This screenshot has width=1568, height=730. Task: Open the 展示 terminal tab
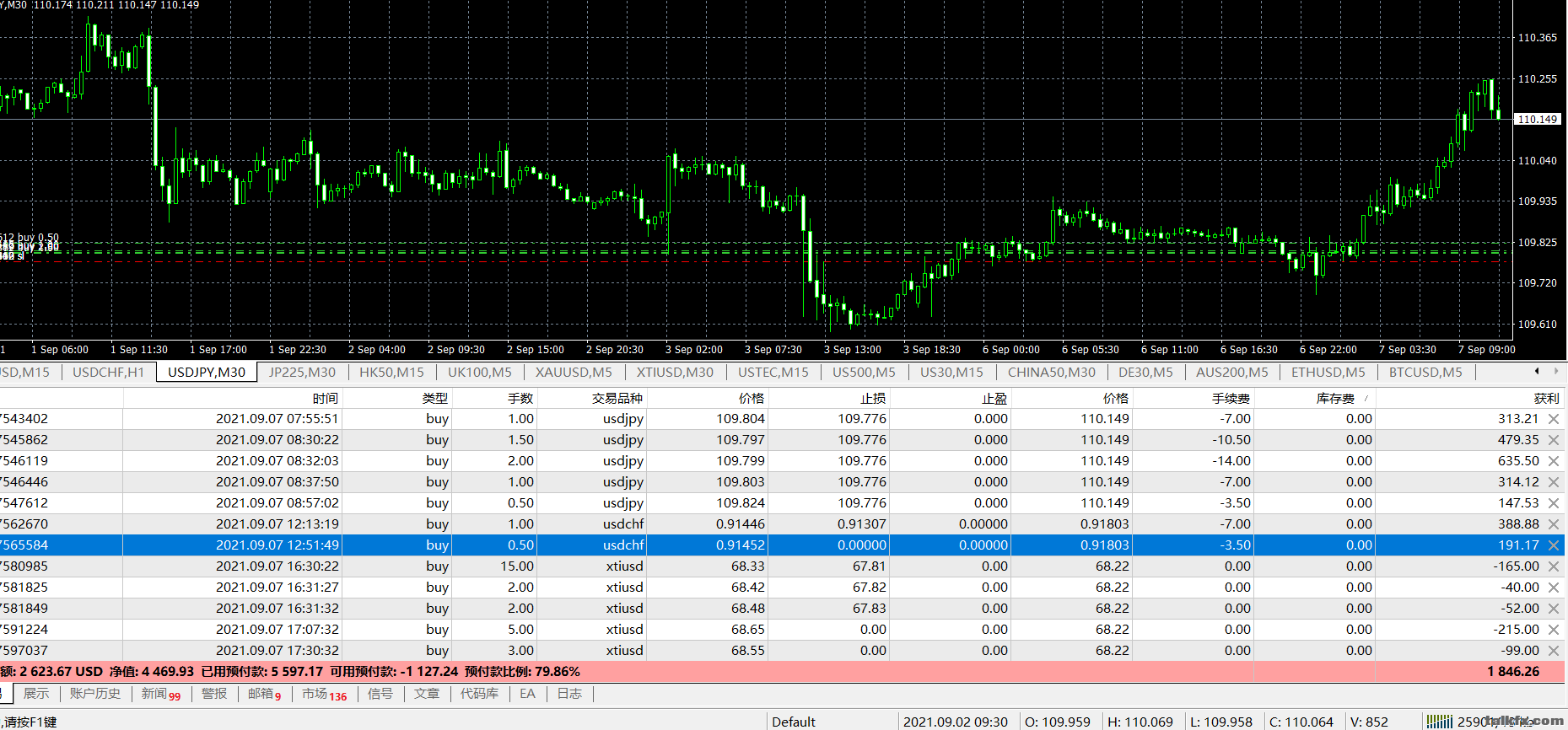35,694
